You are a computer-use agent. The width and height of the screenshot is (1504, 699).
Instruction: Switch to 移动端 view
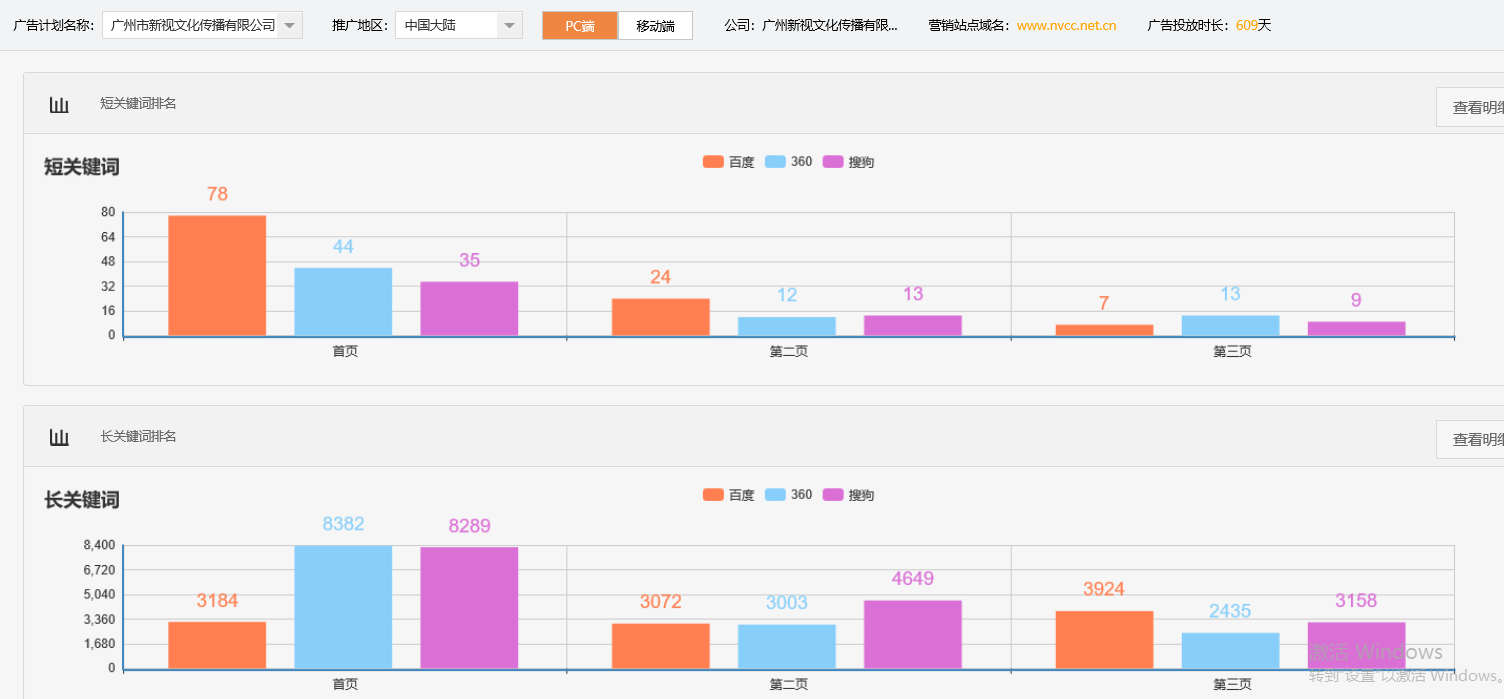[x=655, y=26]
